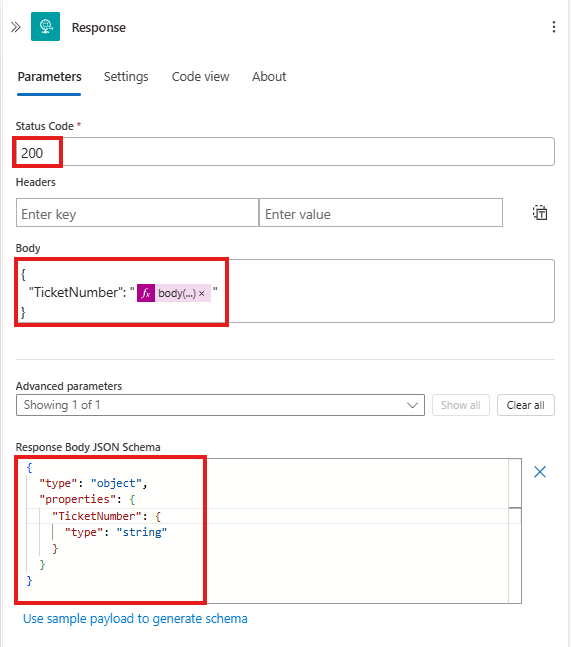Image resolution: width=571 pixels, height=647 pixels.
Task: Click inside the Body editor box
Action: (x=285, y=291)
